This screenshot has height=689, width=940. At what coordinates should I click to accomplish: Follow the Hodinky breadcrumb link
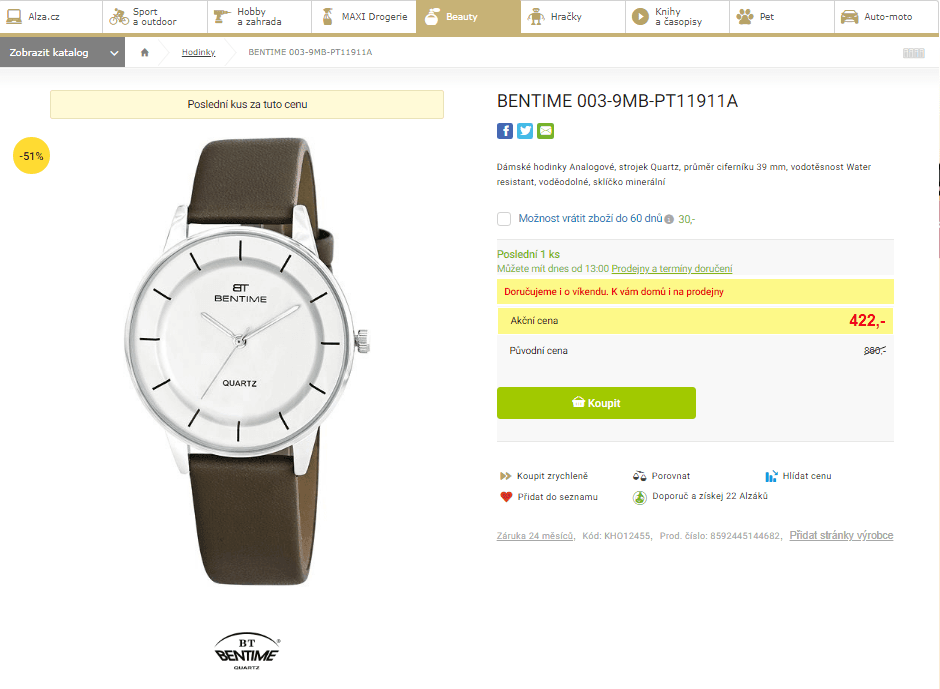198,52
